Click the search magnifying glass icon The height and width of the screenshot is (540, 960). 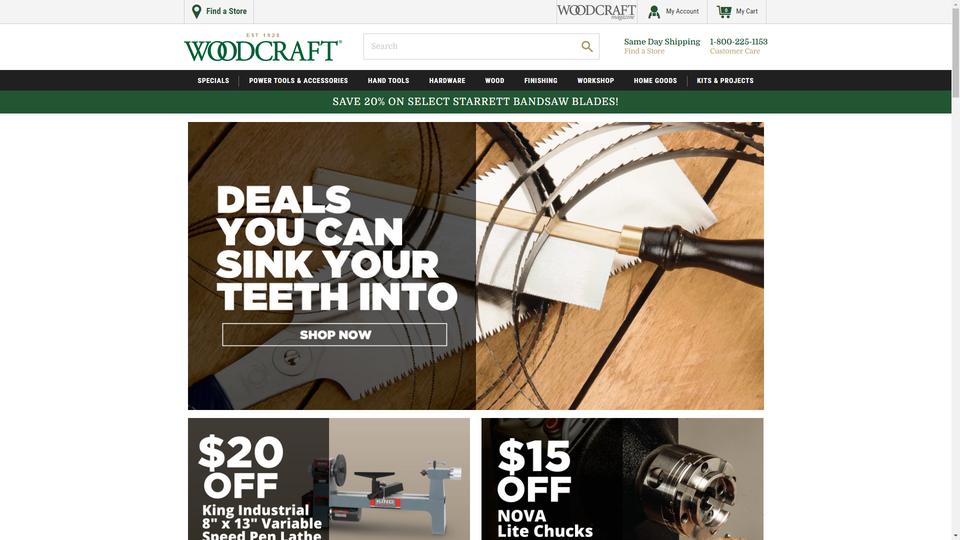[x=587, y=47]
